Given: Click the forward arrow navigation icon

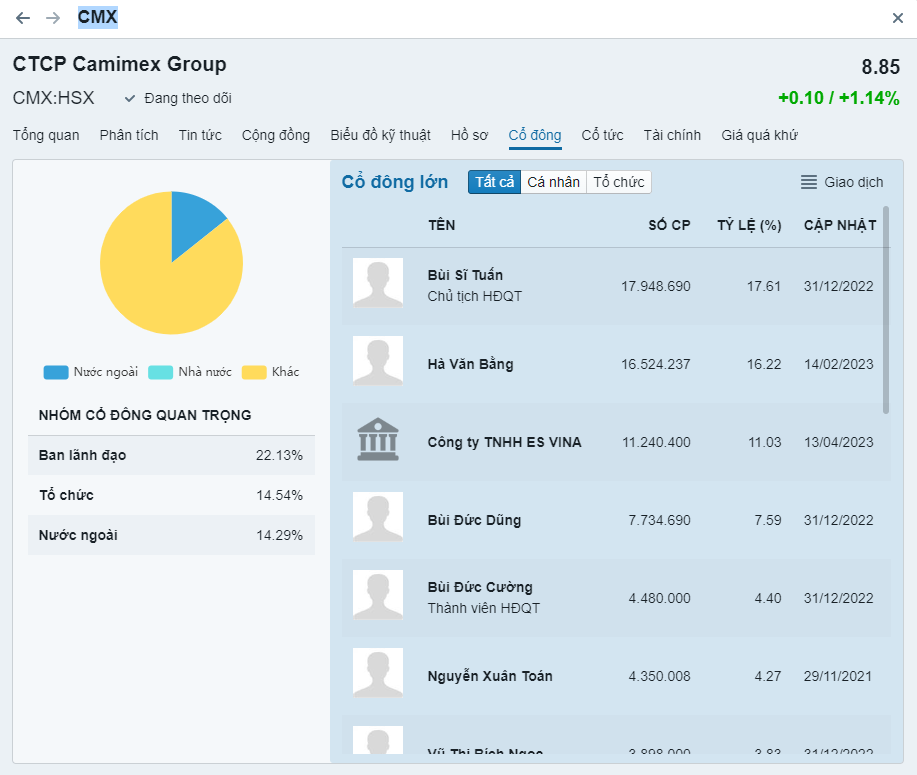Looking at the screenshot, I should click(x=53, y=18).
